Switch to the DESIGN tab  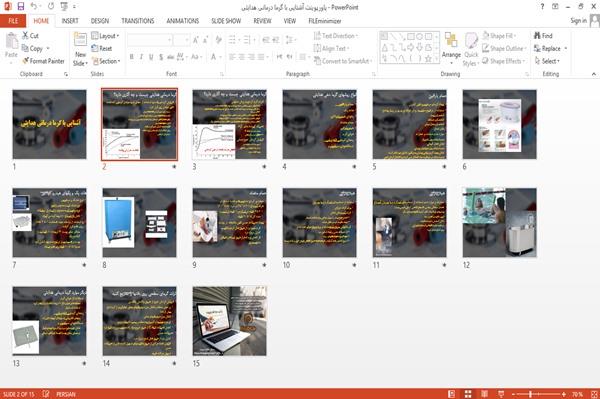tap(100, 21)
